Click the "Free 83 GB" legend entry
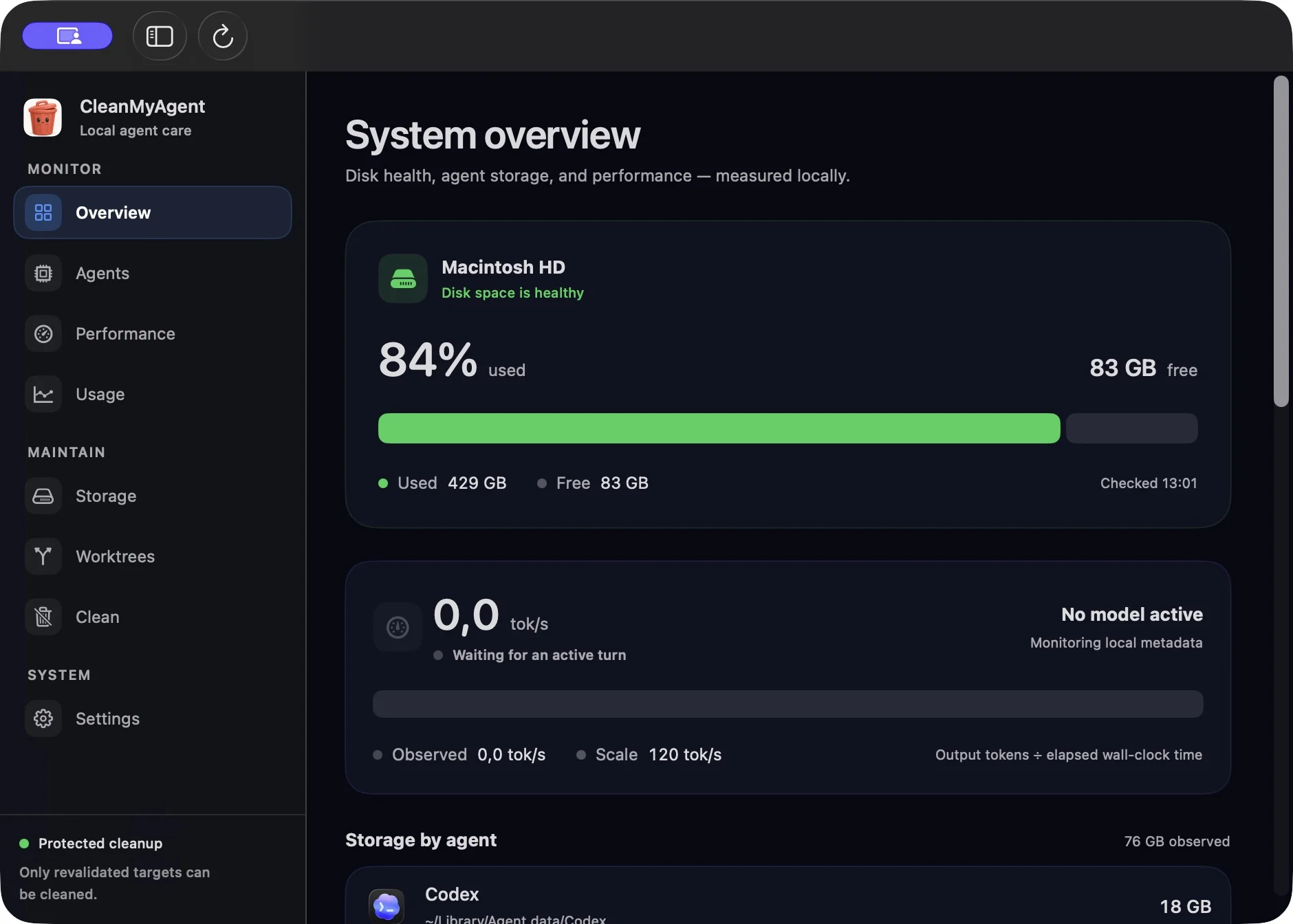Screen dimensions: 1293x924 tap(593, 483)
